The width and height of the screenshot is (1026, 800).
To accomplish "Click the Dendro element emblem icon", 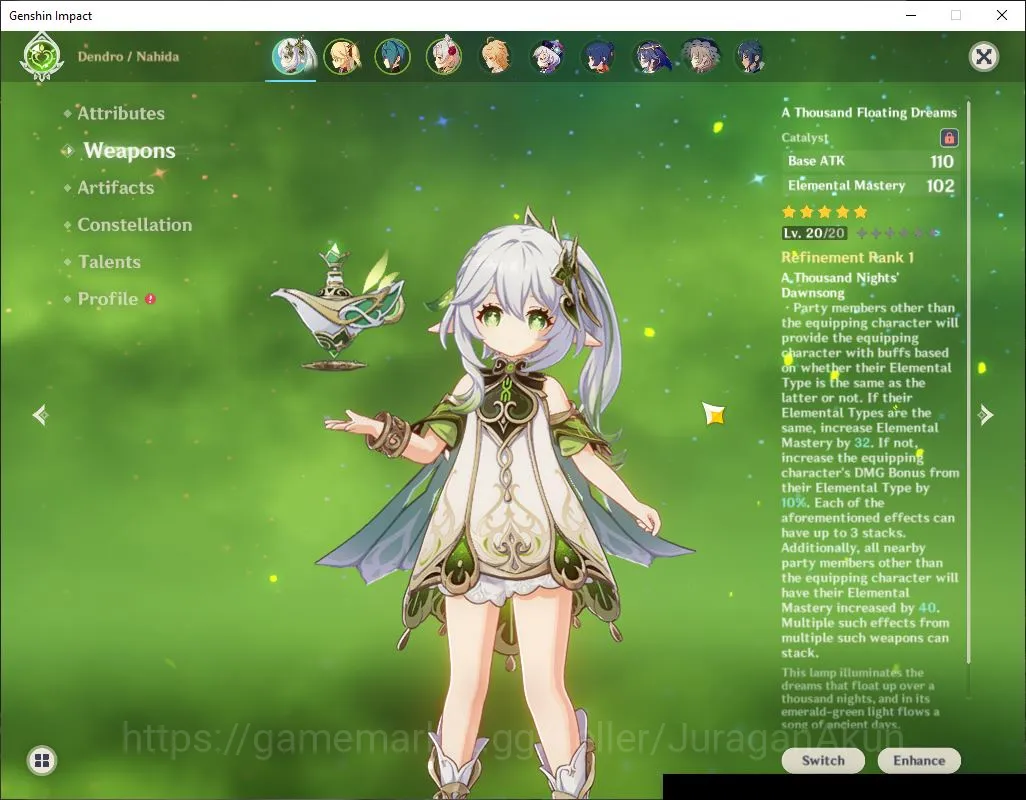I will pos(42,57).
